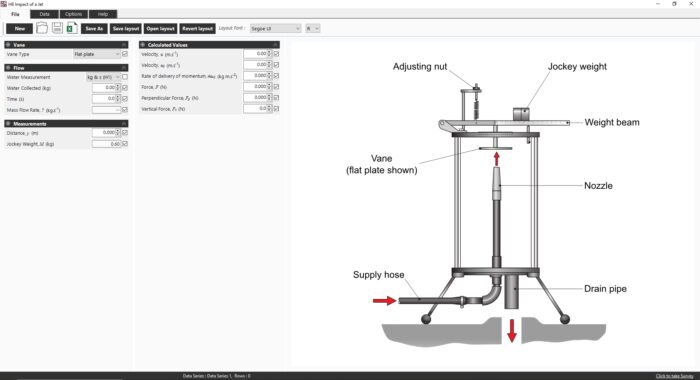Image resolution: width=700 pixels, height=380 pixels.
Task: Click the open file folder icon
Action: [x=42, y=28]
